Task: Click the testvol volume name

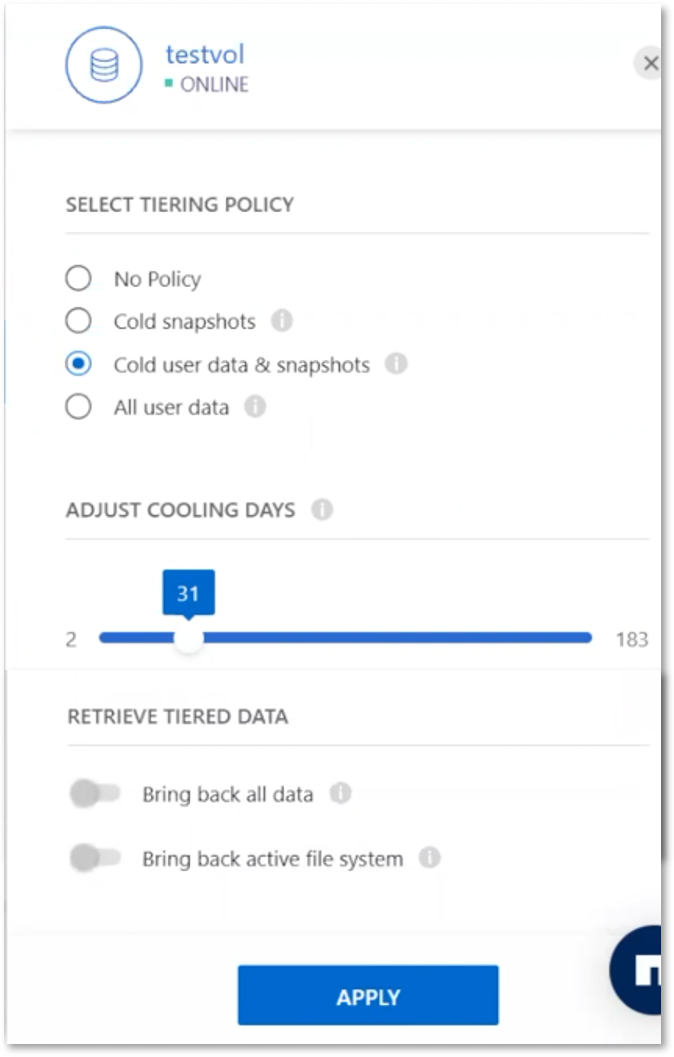Action: tap(205, 54)
